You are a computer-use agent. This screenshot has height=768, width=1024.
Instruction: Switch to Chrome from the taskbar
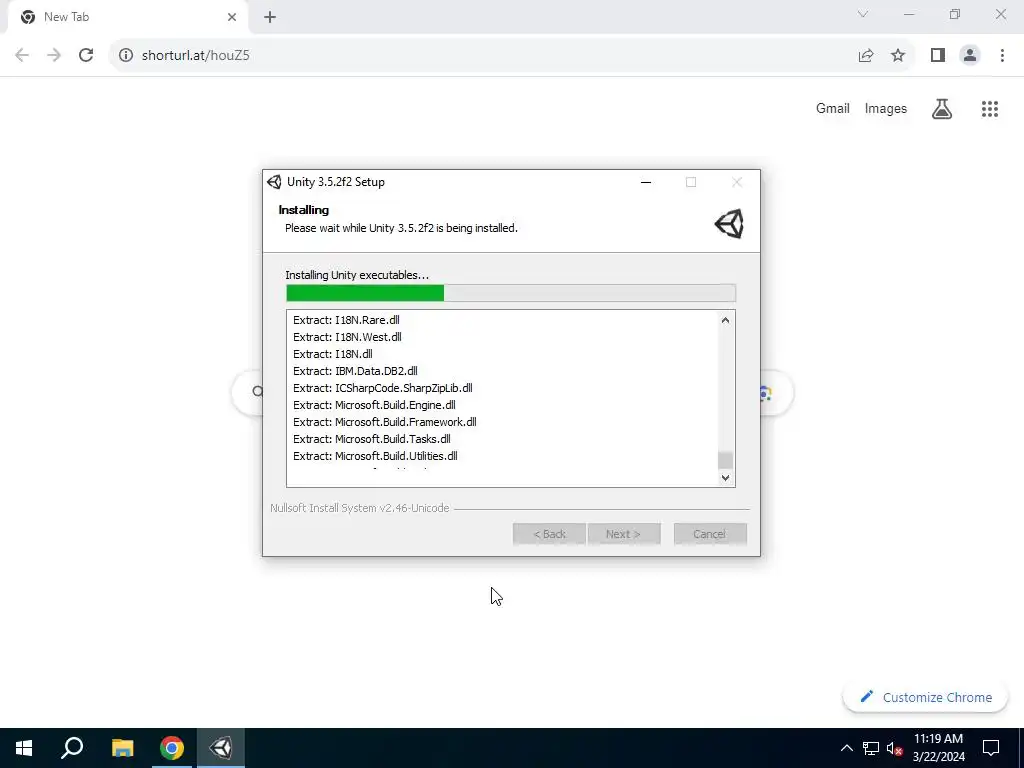[x=172, y=748]
